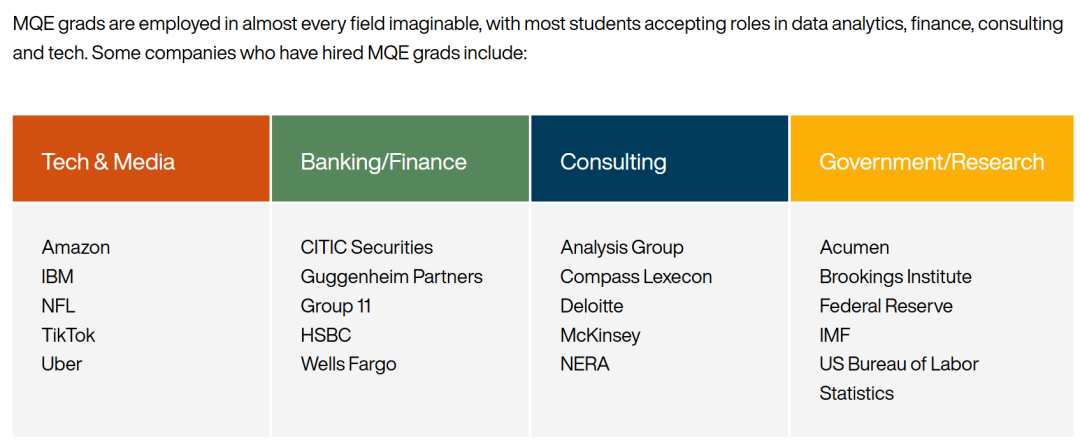
Task: Click the Guggenheim Partners entry
Action: pyautogui.click(x=391, y=277)
